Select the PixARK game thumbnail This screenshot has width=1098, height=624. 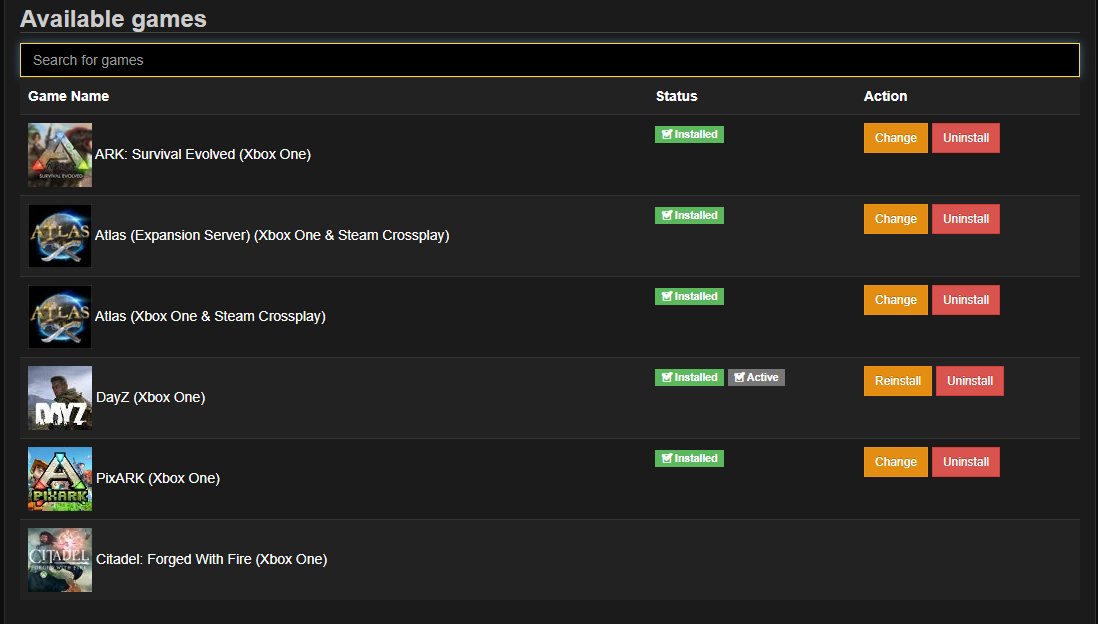click(60, 479)
